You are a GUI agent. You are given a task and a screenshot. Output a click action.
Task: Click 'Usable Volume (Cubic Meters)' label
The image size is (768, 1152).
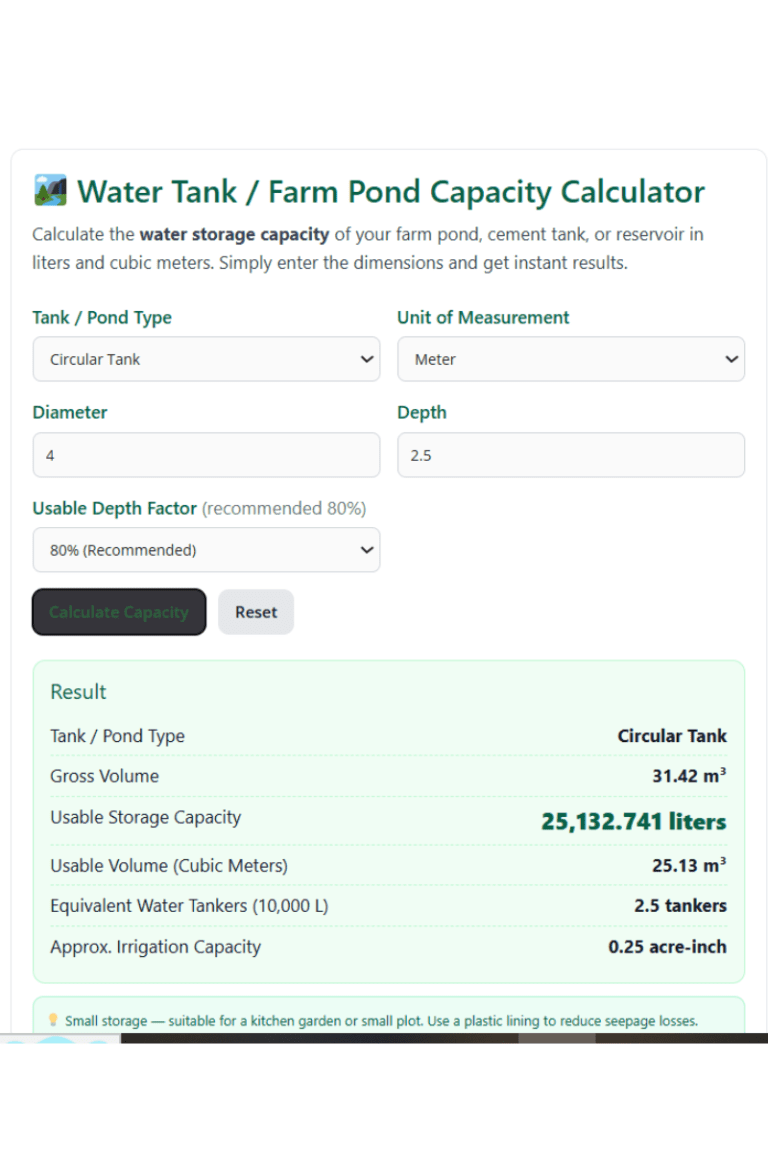click(169, 865)
